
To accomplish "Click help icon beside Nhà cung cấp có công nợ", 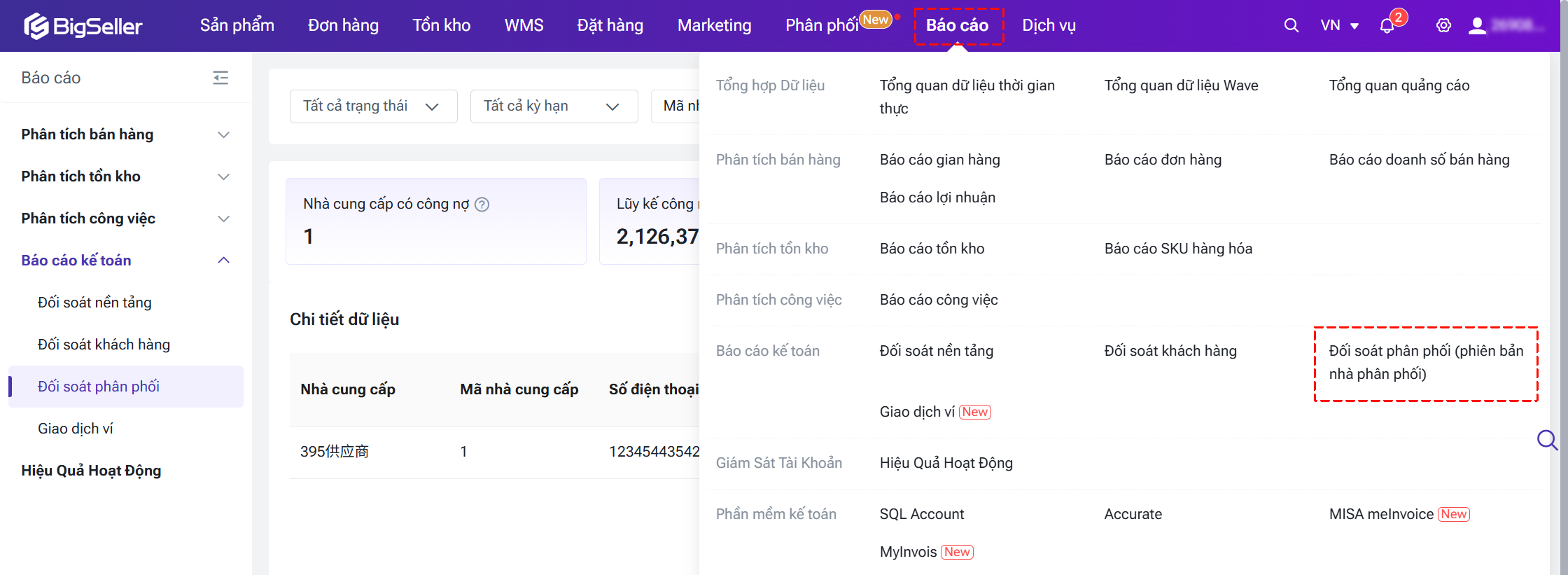I will coord(482,205).
